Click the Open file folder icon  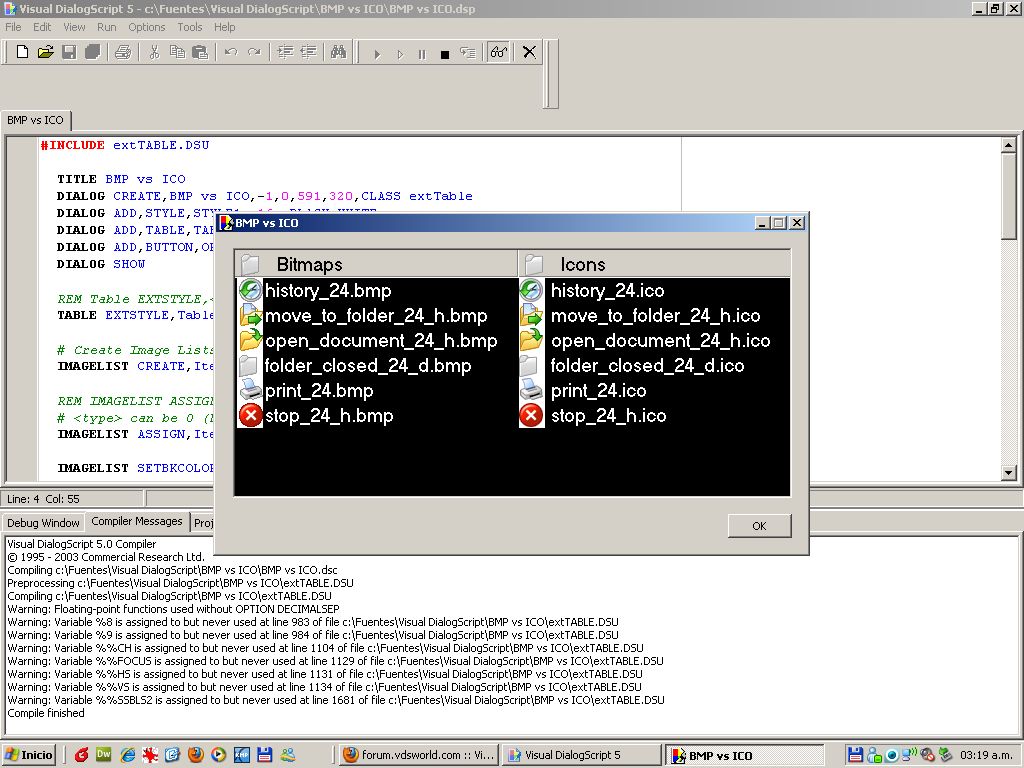(45, 53)
